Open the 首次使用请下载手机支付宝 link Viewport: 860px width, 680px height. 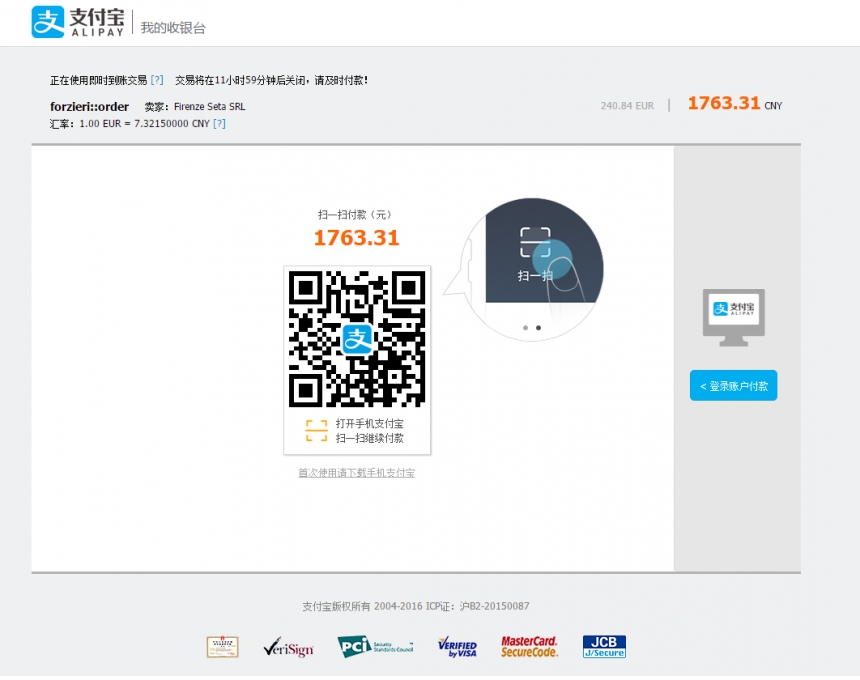(357, 473)
